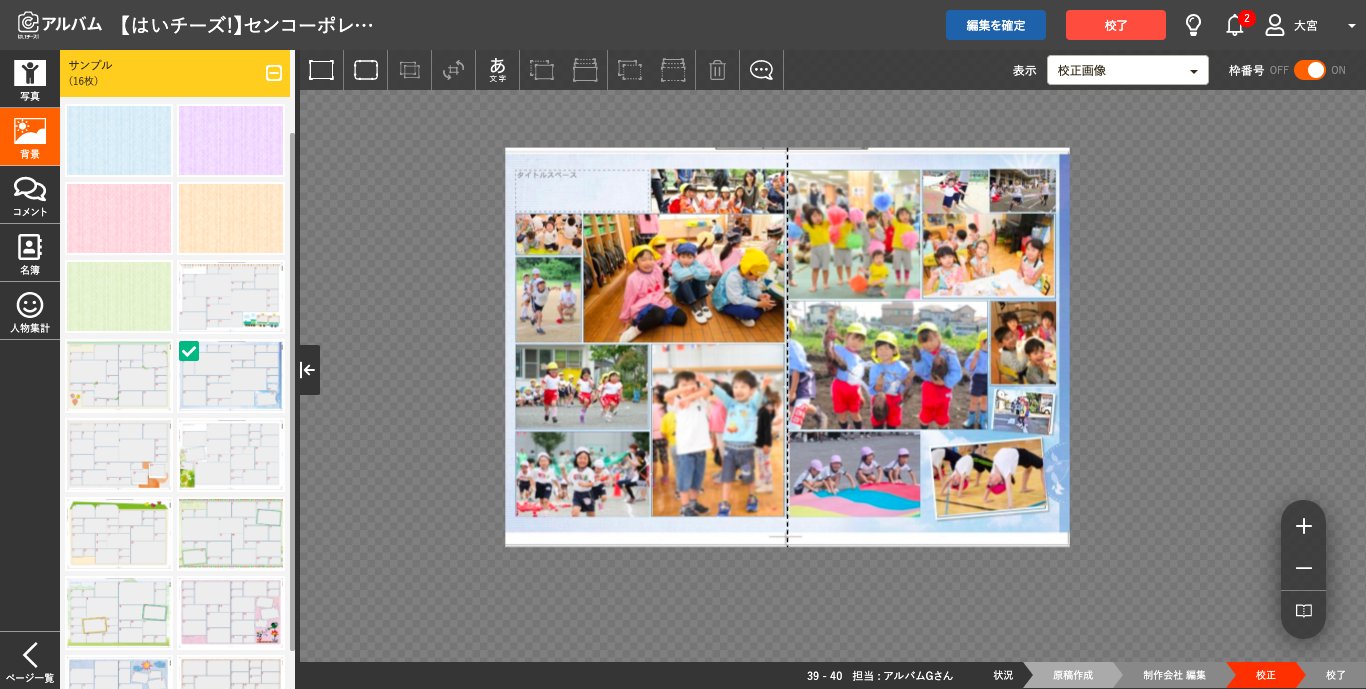
Task: Click the 担当：アルバムGさん label
Action: point(902,676)
